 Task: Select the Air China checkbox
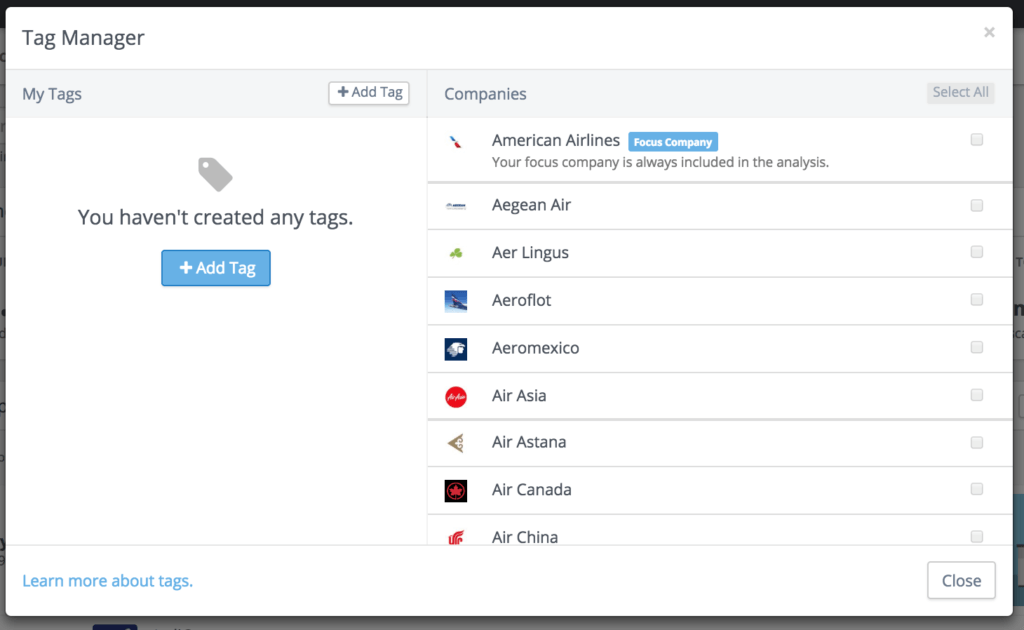pyautogui.click(x=976, y=537)
